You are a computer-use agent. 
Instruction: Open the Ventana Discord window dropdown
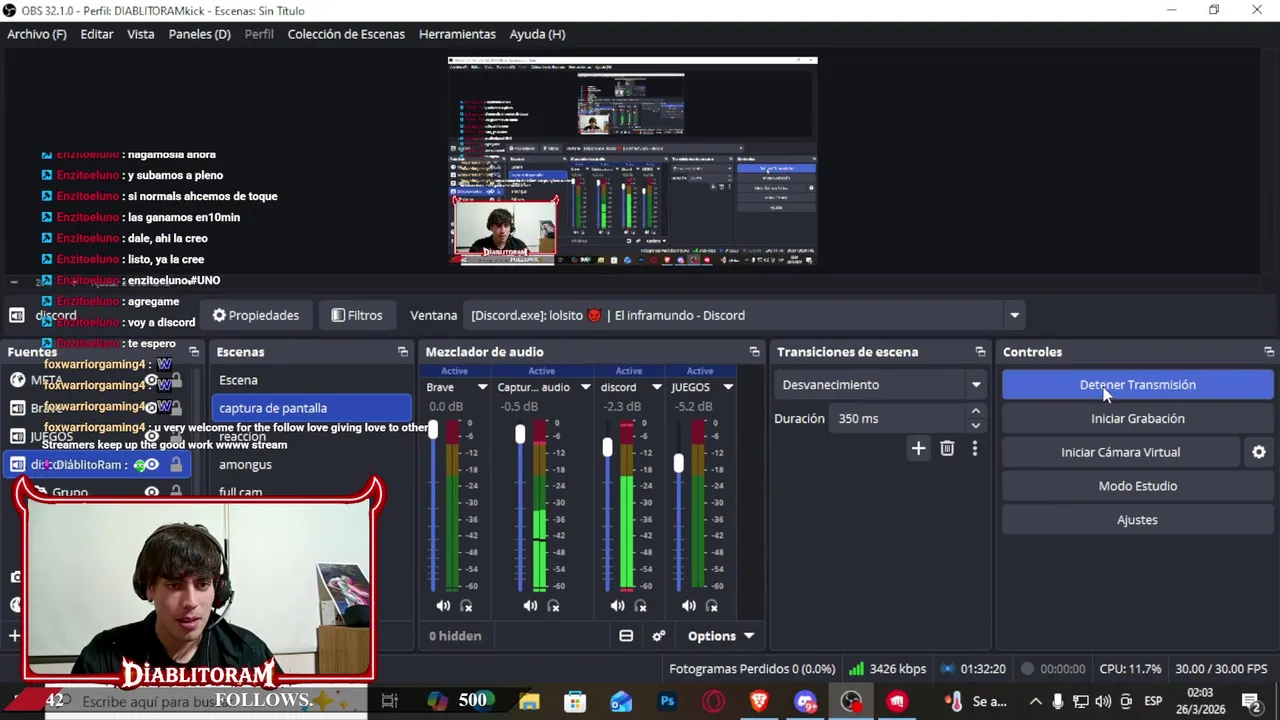tap(1014, 315)
